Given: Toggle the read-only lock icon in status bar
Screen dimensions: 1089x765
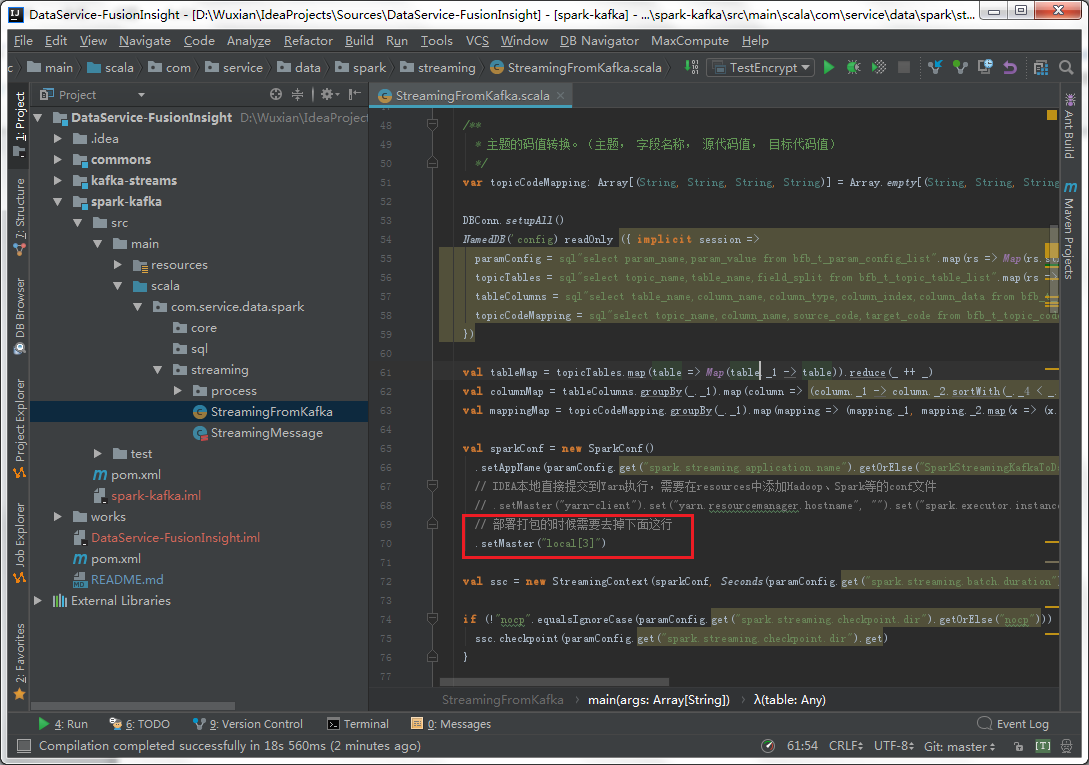Looking at the screenshot, I should 1018,746.
